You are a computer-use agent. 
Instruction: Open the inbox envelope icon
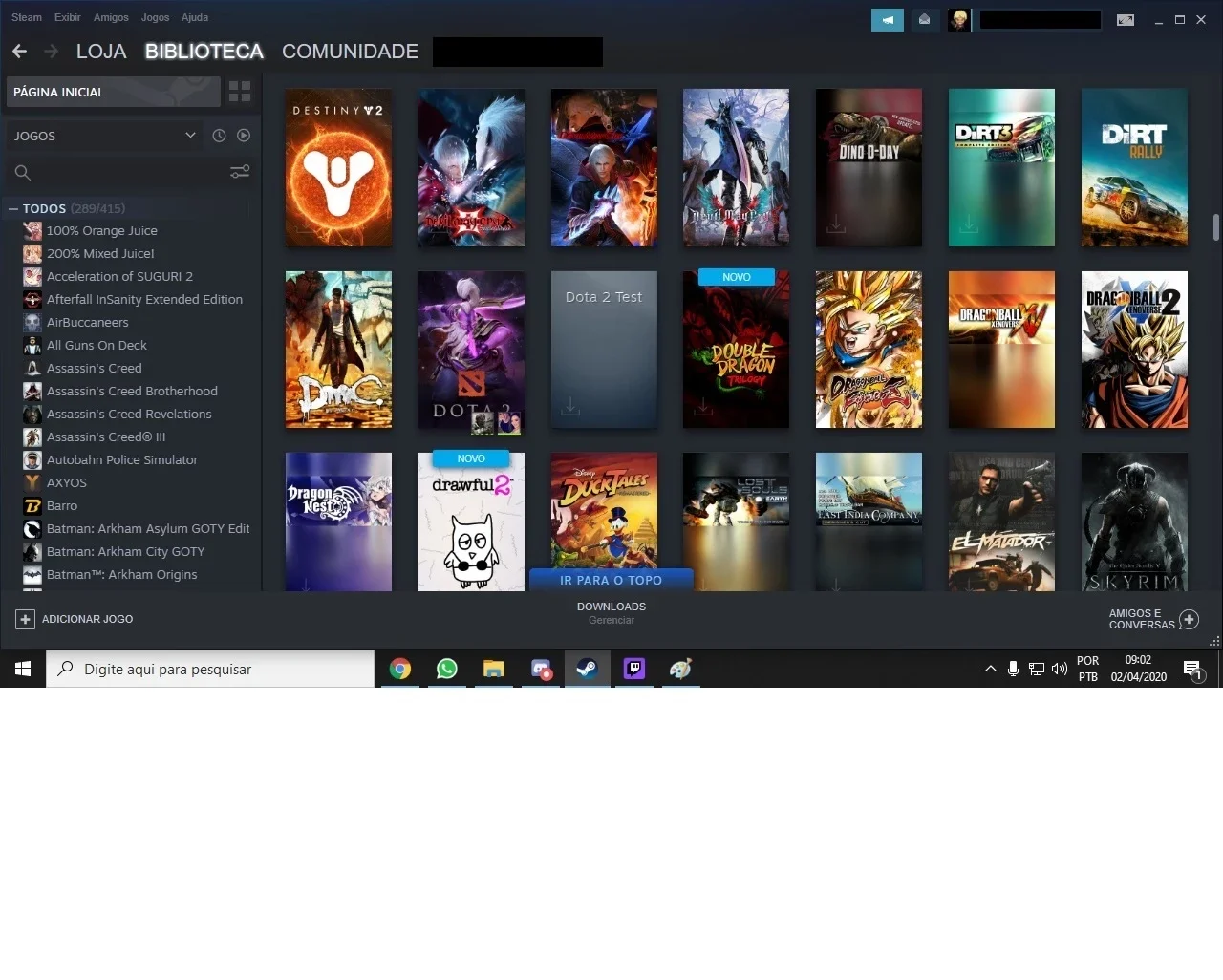click(x=924, y=19)
